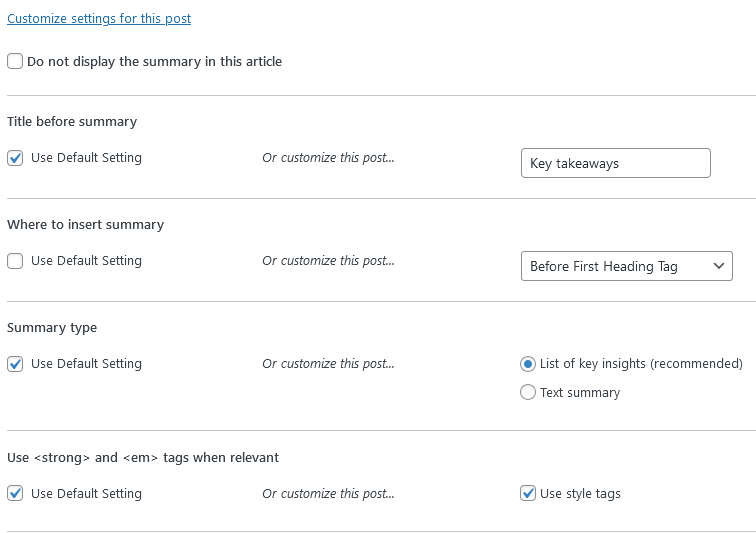Click the 'Title before summary' section heading

pos(72,121)
